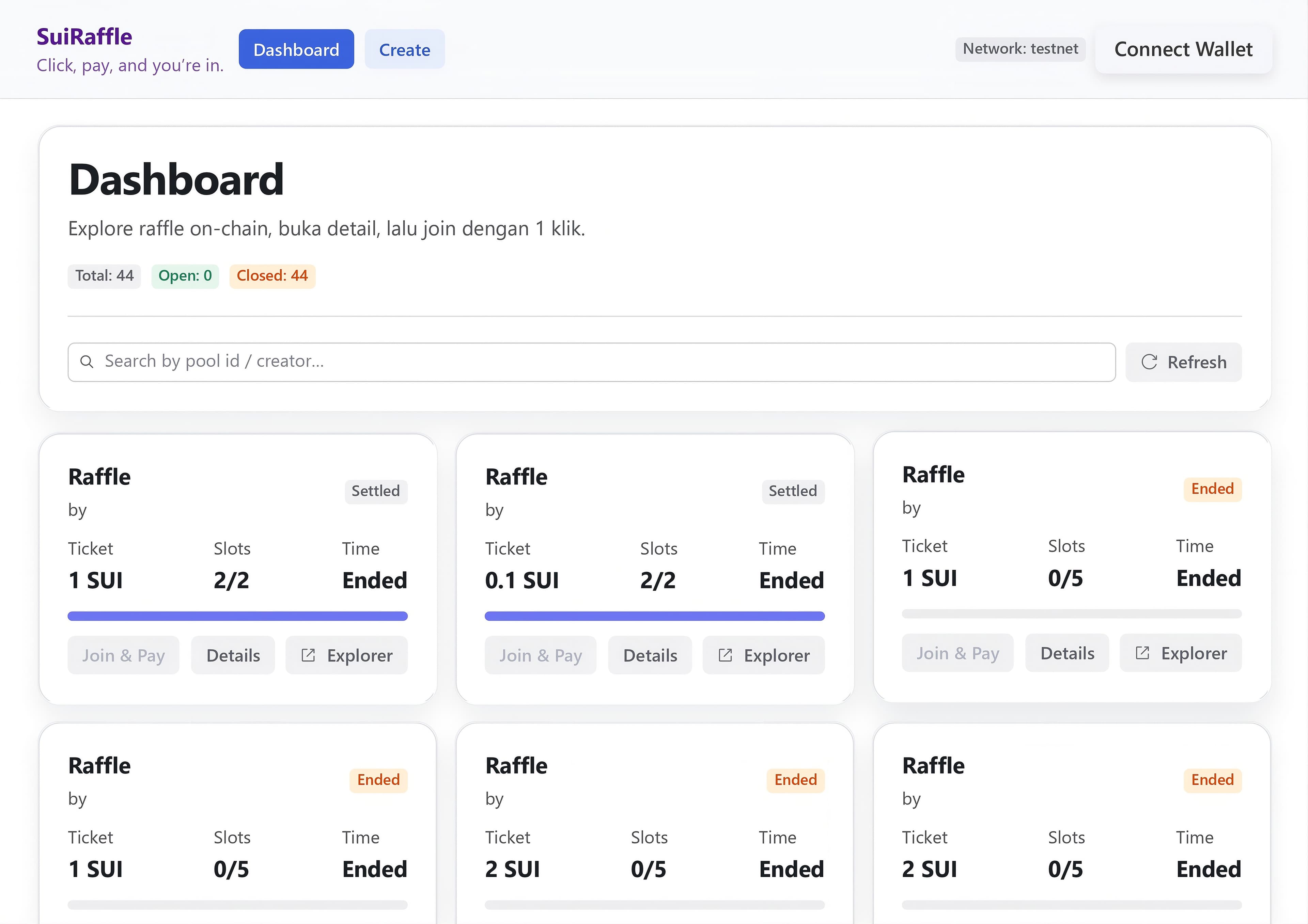The image size is (1308, 924).
Task: Open Details for 0.1 SUI raffle
Action: (x=650, y=655)
